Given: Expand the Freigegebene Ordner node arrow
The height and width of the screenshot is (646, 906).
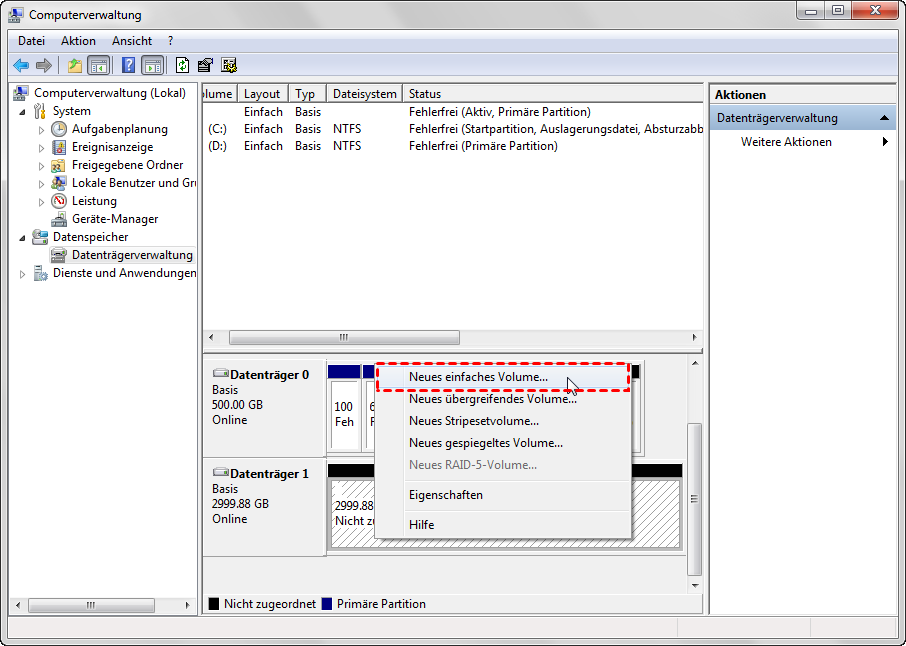Looking at the screenshot, I should [x=41, y=166].
